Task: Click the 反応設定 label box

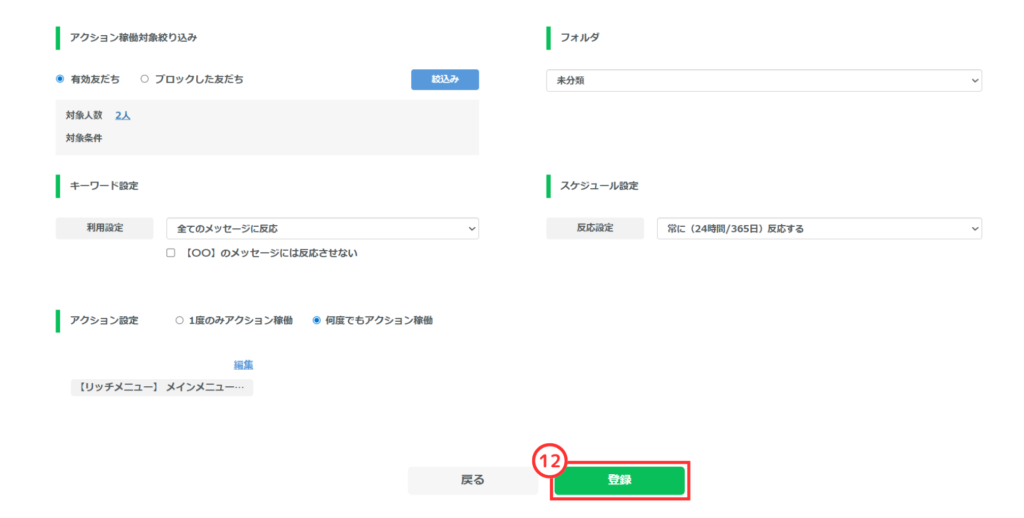Action: (x=594, y=229)
